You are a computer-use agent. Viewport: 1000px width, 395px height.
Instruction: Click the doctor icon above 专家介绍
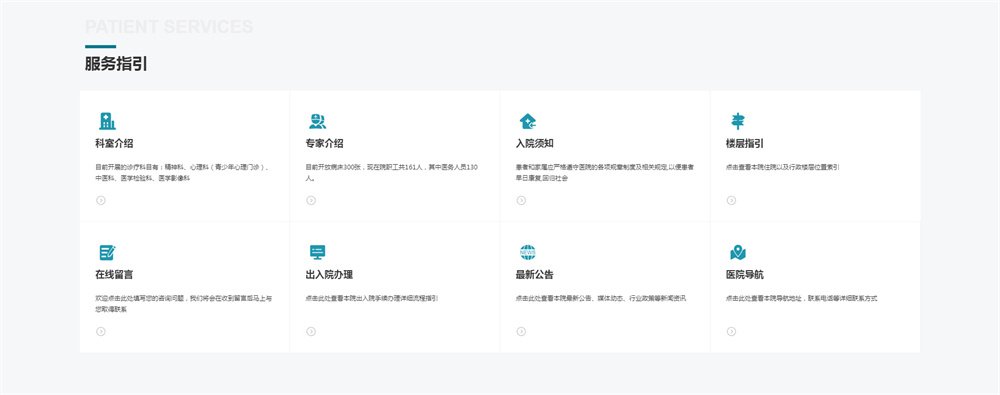pyautogui.click(x=317, y=121)
